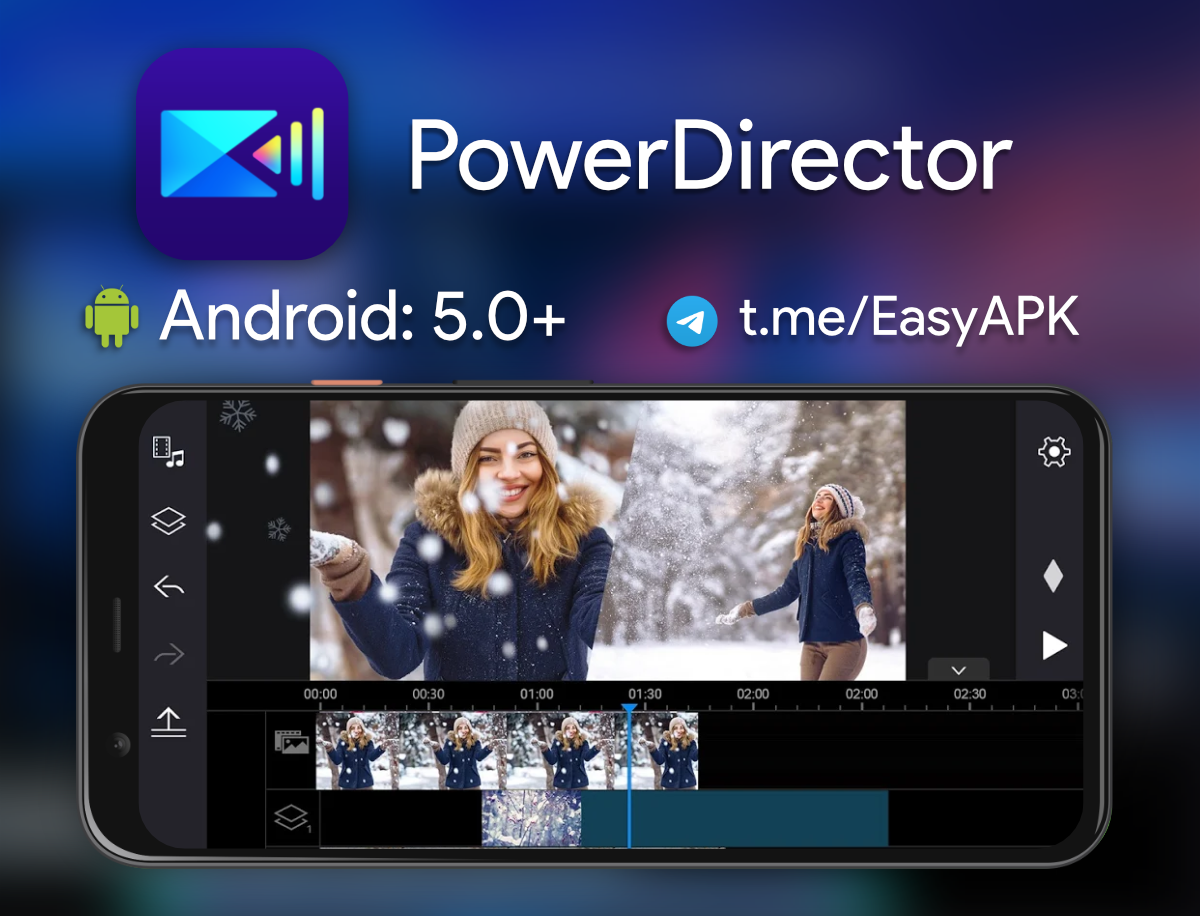The width and height of the screenshot is (1200, 916).
Task: Add a keyframe with the diamond icon
Action: [x=1053, y=576]
